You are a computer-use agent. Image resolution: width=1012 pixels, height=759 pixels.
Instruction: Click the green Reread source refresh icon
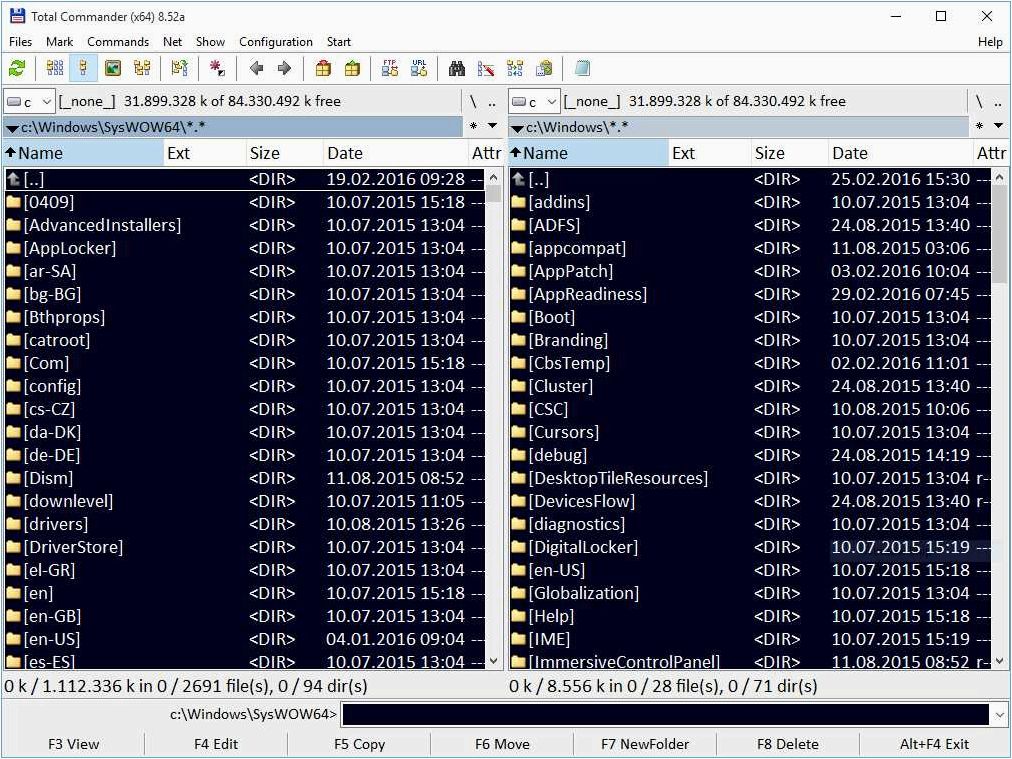(17, 68)
